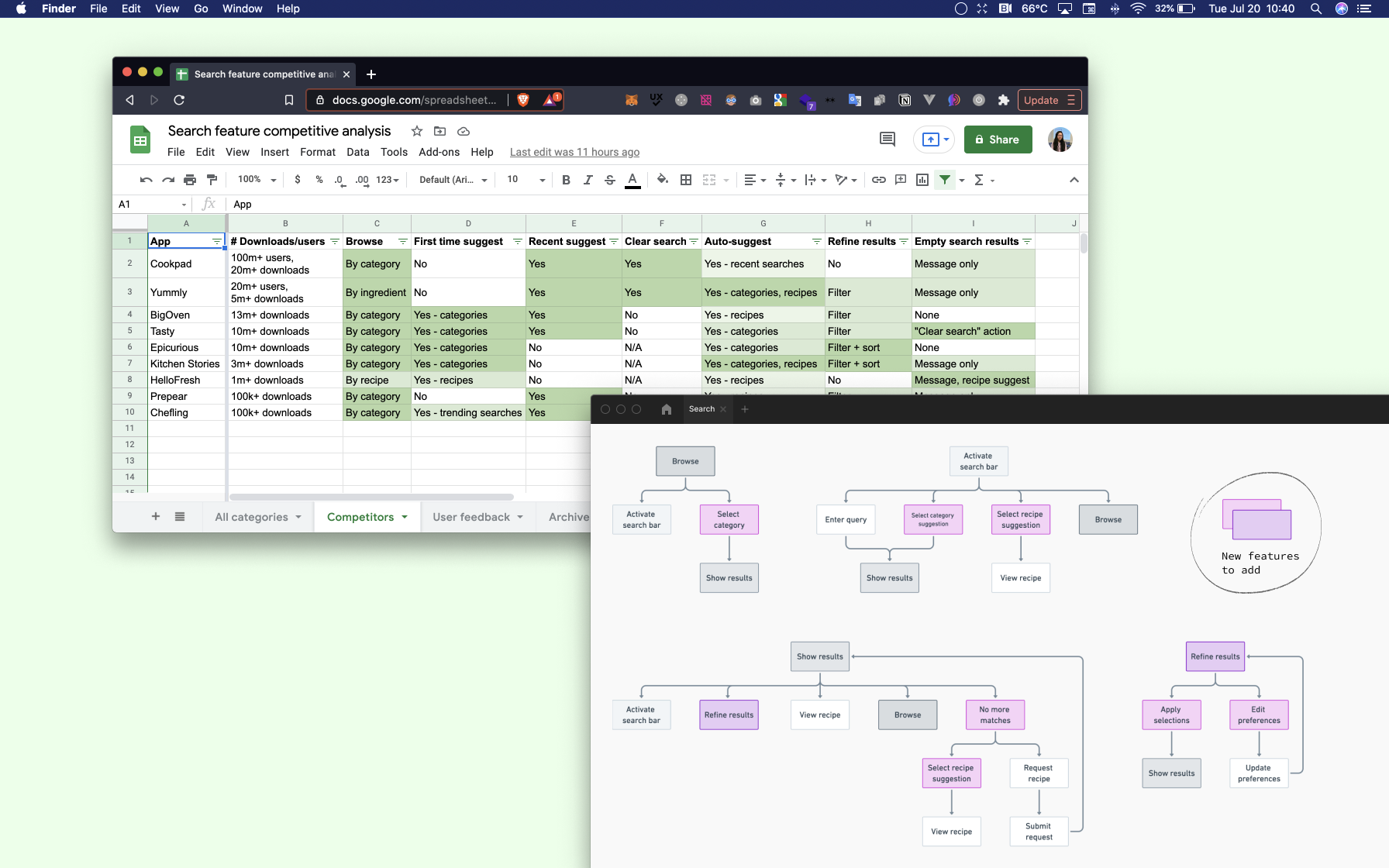Insert chart from Sheets toolbar
1389x868 pixels.
922,180
